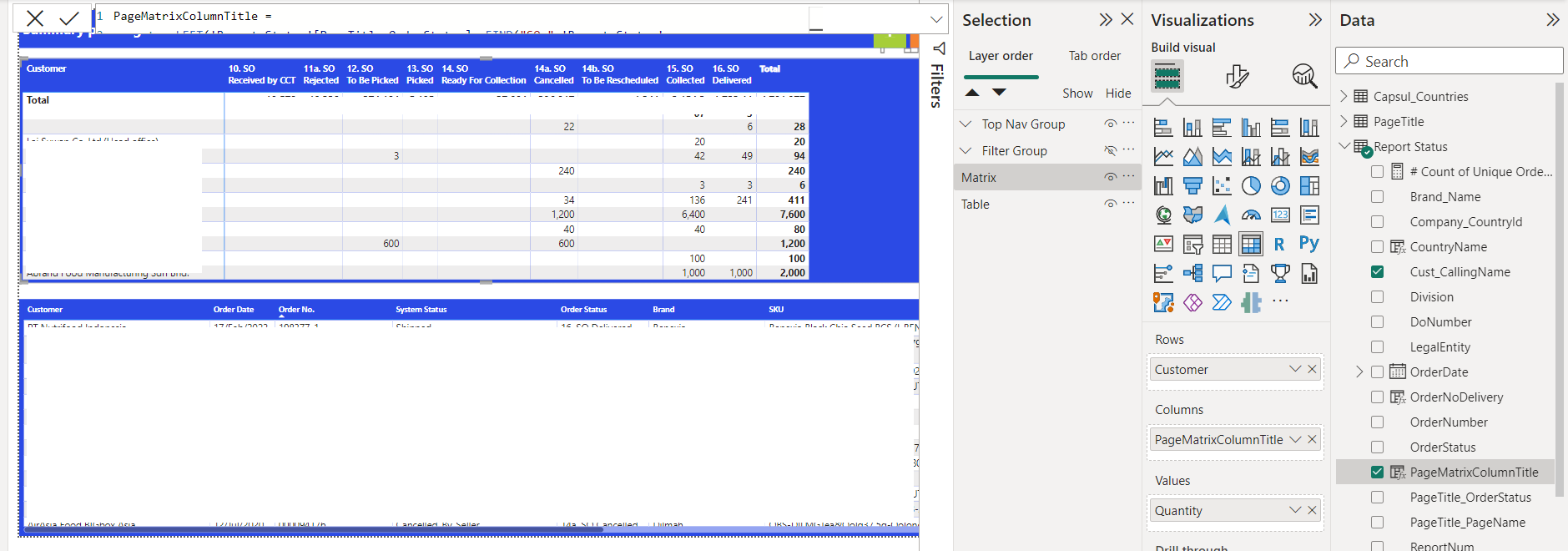Choose the Q&A speech bubble visual
This screenshot has width=1568, height=551.
coord(1222,273)
